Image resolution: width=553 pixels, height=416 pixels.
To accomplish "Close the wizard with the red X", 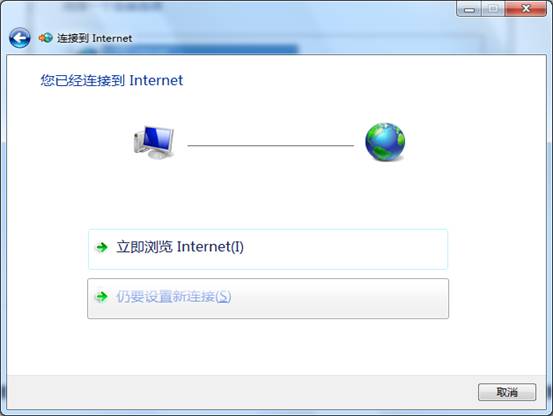I will 526,9.
